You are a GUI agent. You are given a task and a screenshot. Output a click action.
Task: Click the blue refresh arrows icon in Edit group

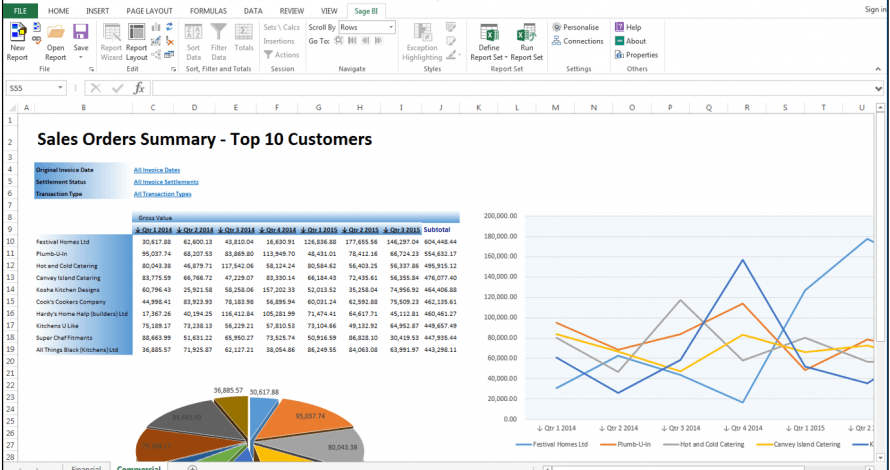point(169,27)
